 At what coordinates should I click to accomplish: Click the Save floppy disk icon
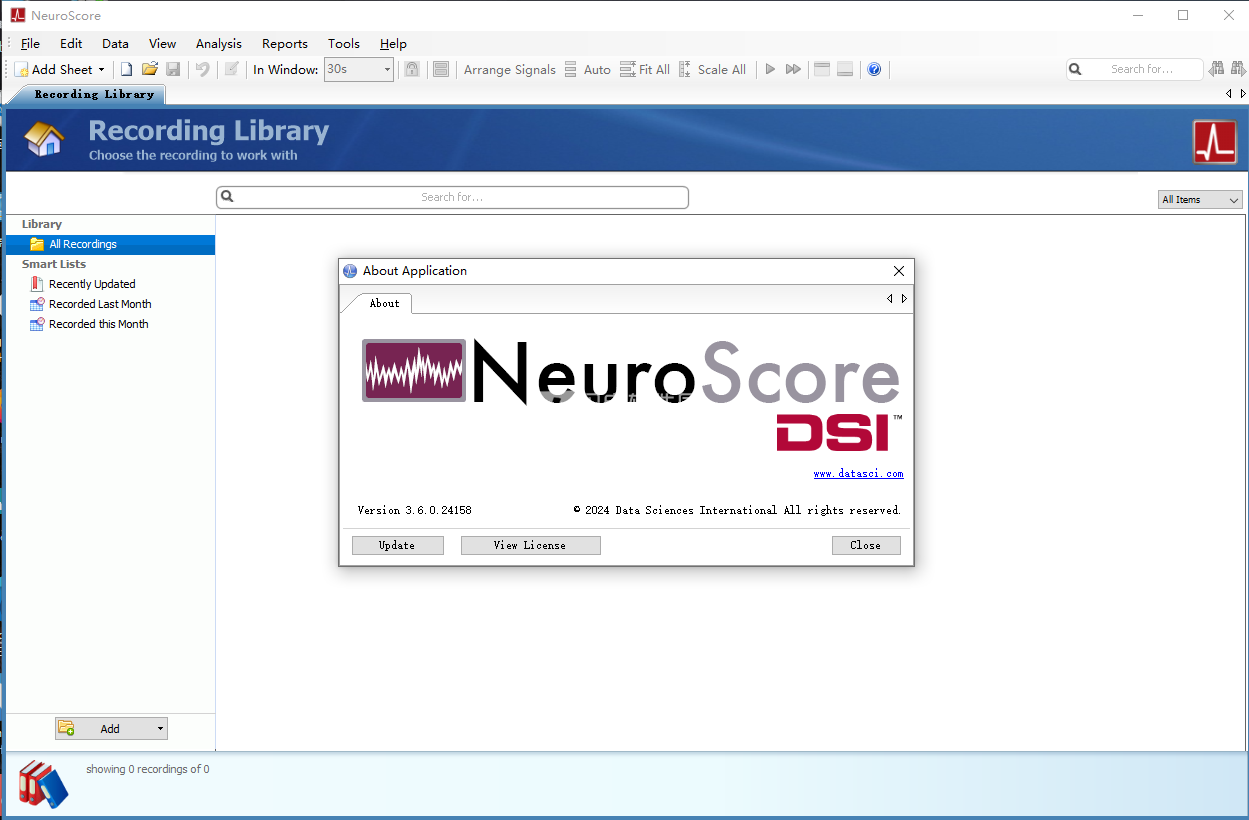[x=173, y=69]
